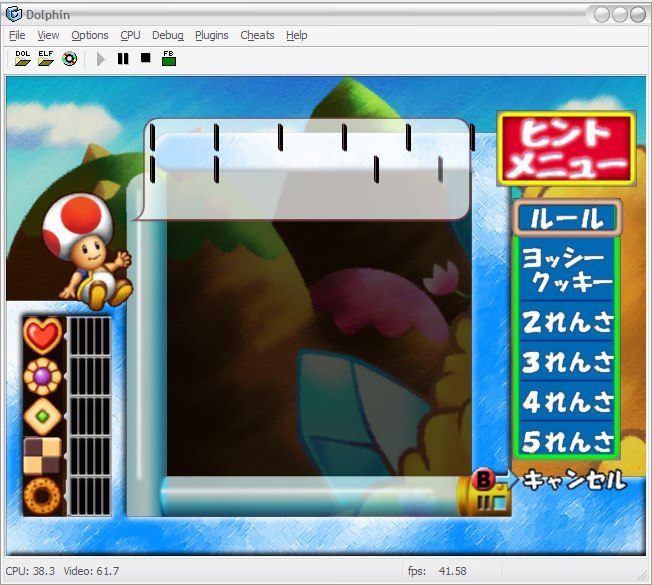The image size is (652, 585).
Task: Open the CPU menu
Action: [130, 35]
